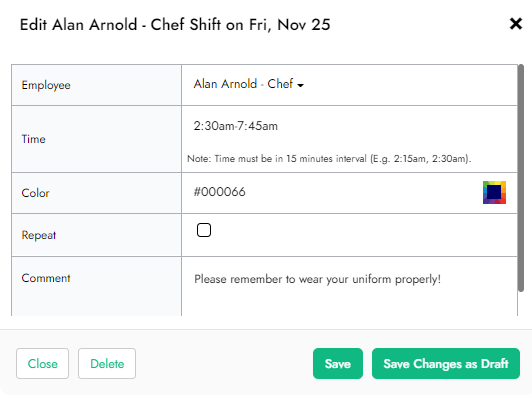
Task: Click the Color row label
Action: (35, 193)
